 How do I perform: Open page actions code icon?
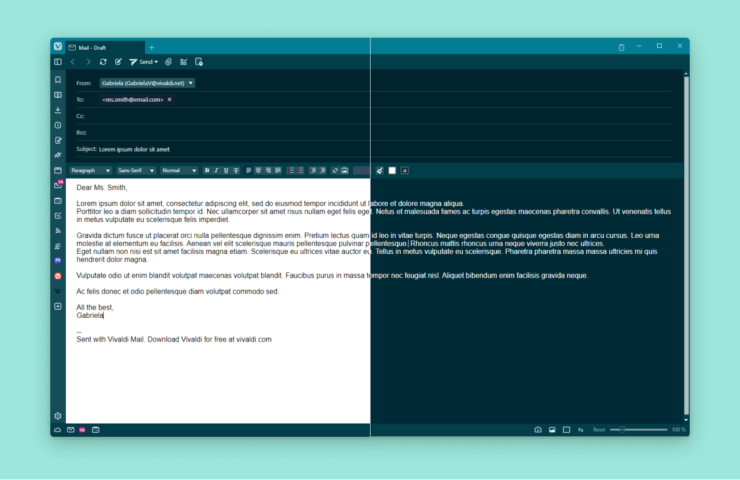(580, 430)
